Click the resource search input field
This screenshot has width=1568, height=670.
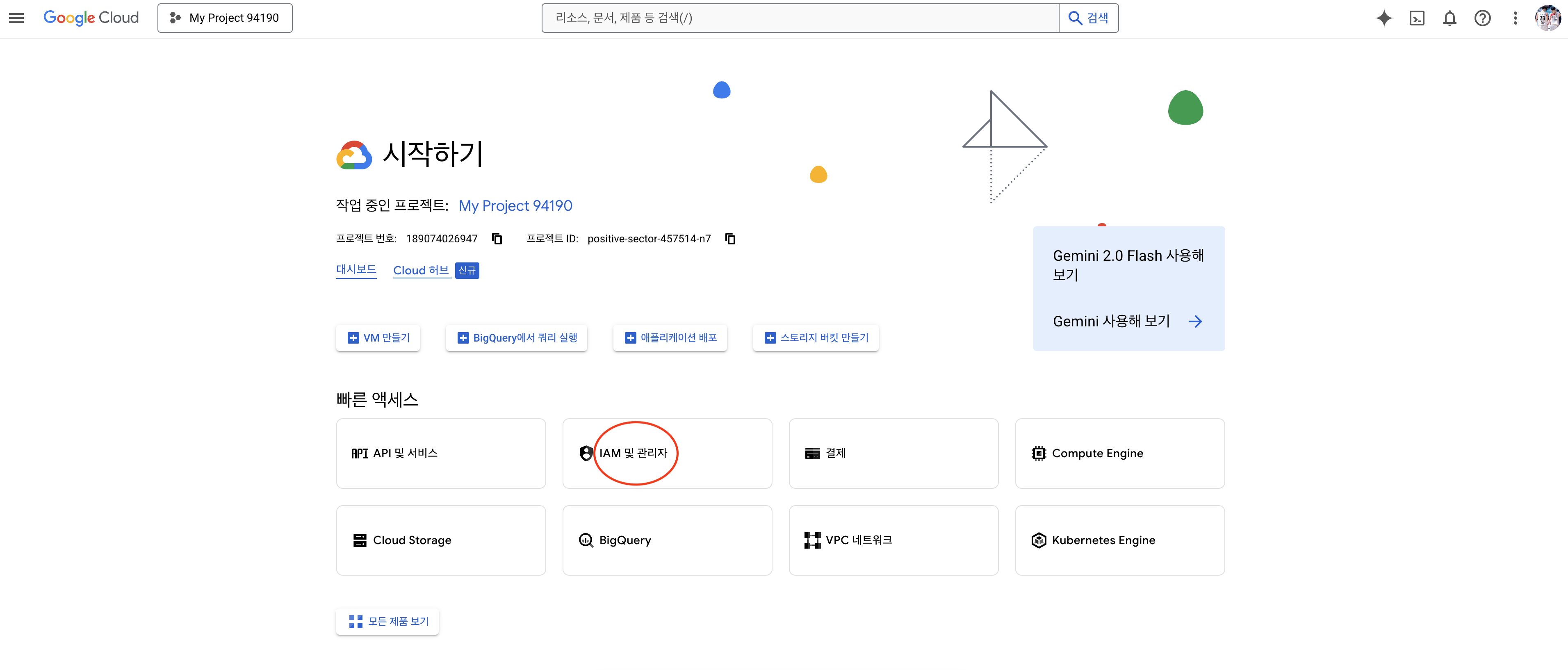click(800, 18)
